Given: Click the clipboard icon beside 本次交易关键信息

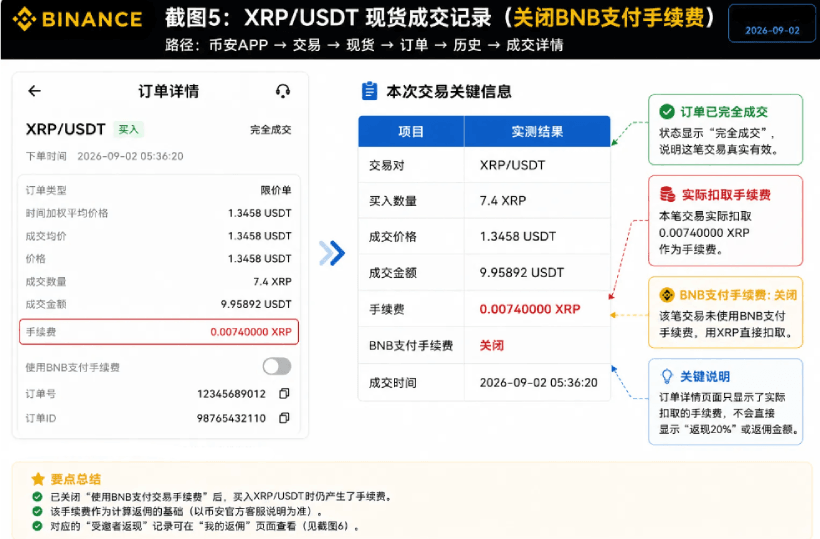Looking at the screenshot, I should click(369, 91).
